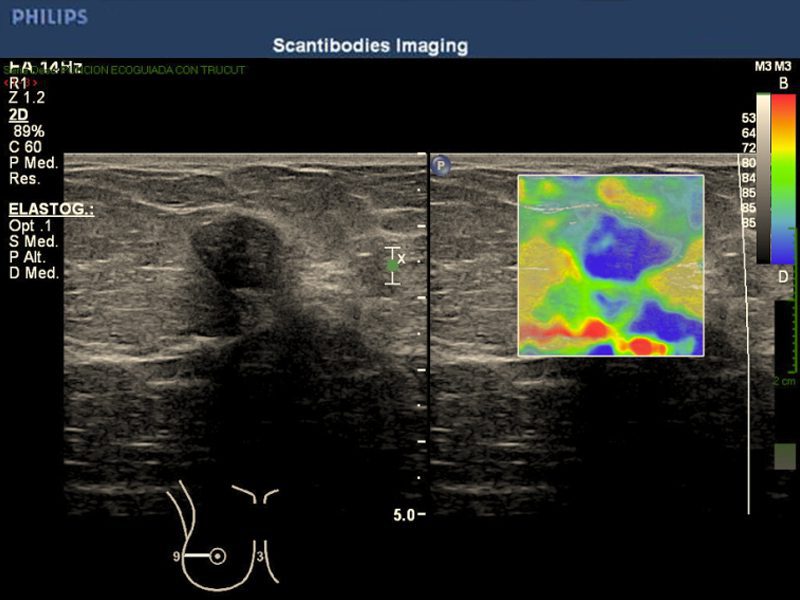This screenshot has width=800, height=600.
Task: Click the probe position circle on body marker
Action: click(x=218, y=556)
